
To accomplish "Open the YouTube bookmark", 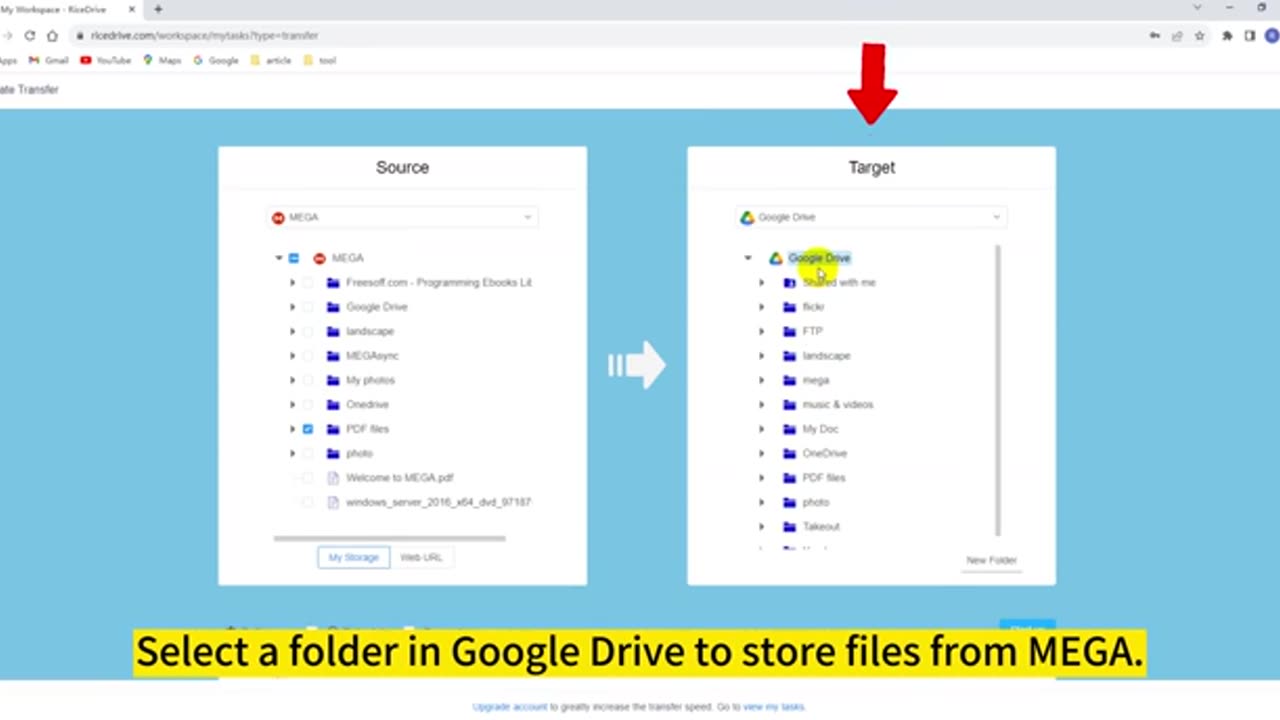I will [x=106, y=60].
